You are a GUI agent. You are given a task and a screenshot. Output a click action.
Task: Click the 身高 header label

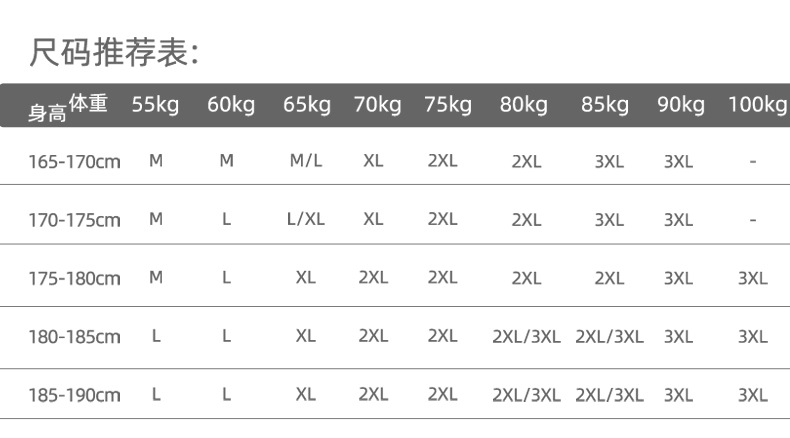tap(47, 114)
